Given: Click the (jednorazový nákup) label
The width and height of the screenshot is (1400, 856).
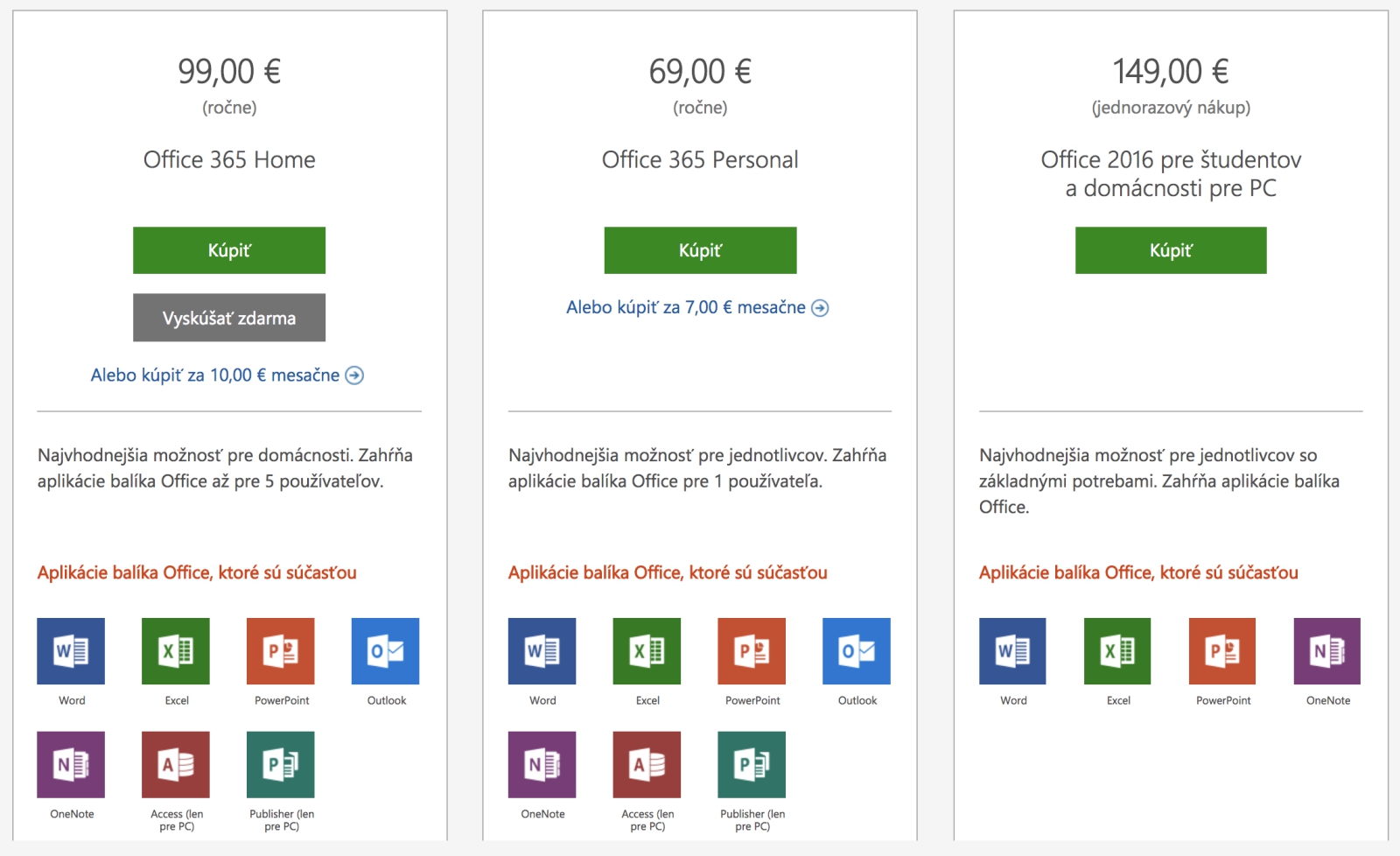Looking at the screenshot, I should (1171, 108).
